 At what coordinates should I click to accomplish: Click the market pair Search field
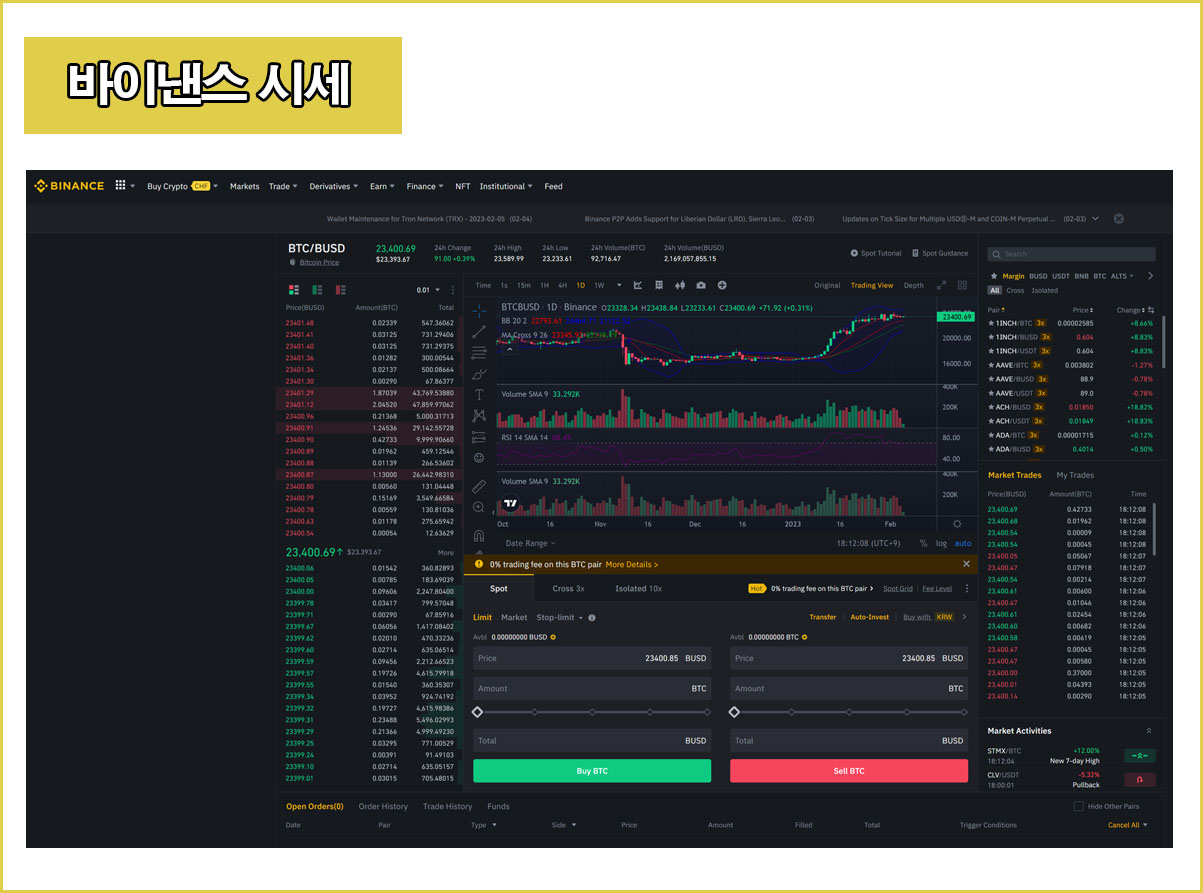[1072, 254]
